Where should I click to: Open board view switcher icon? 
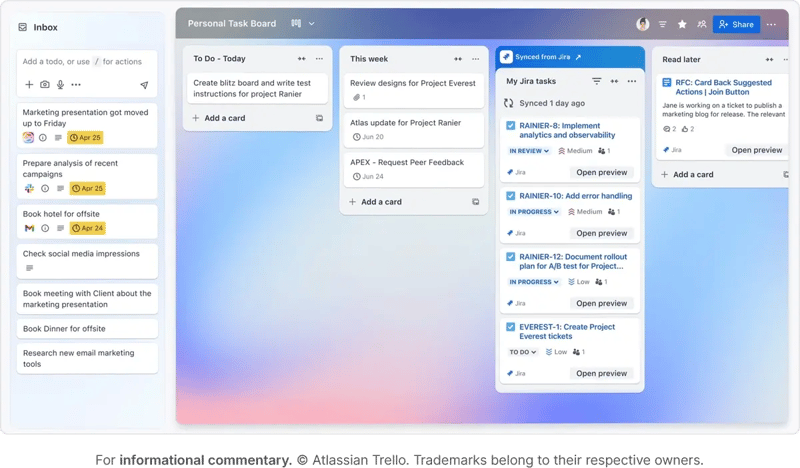pos(296,23)
